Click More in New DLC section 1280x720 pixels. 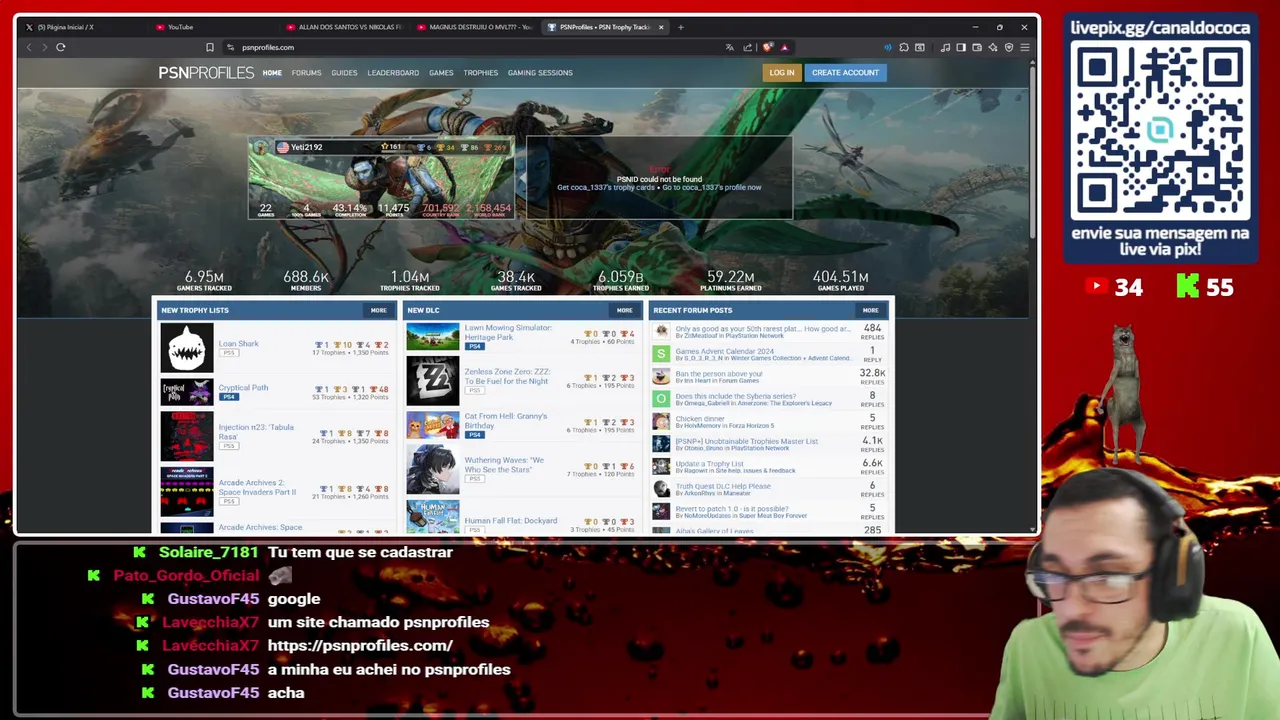(x=625, y=310)
